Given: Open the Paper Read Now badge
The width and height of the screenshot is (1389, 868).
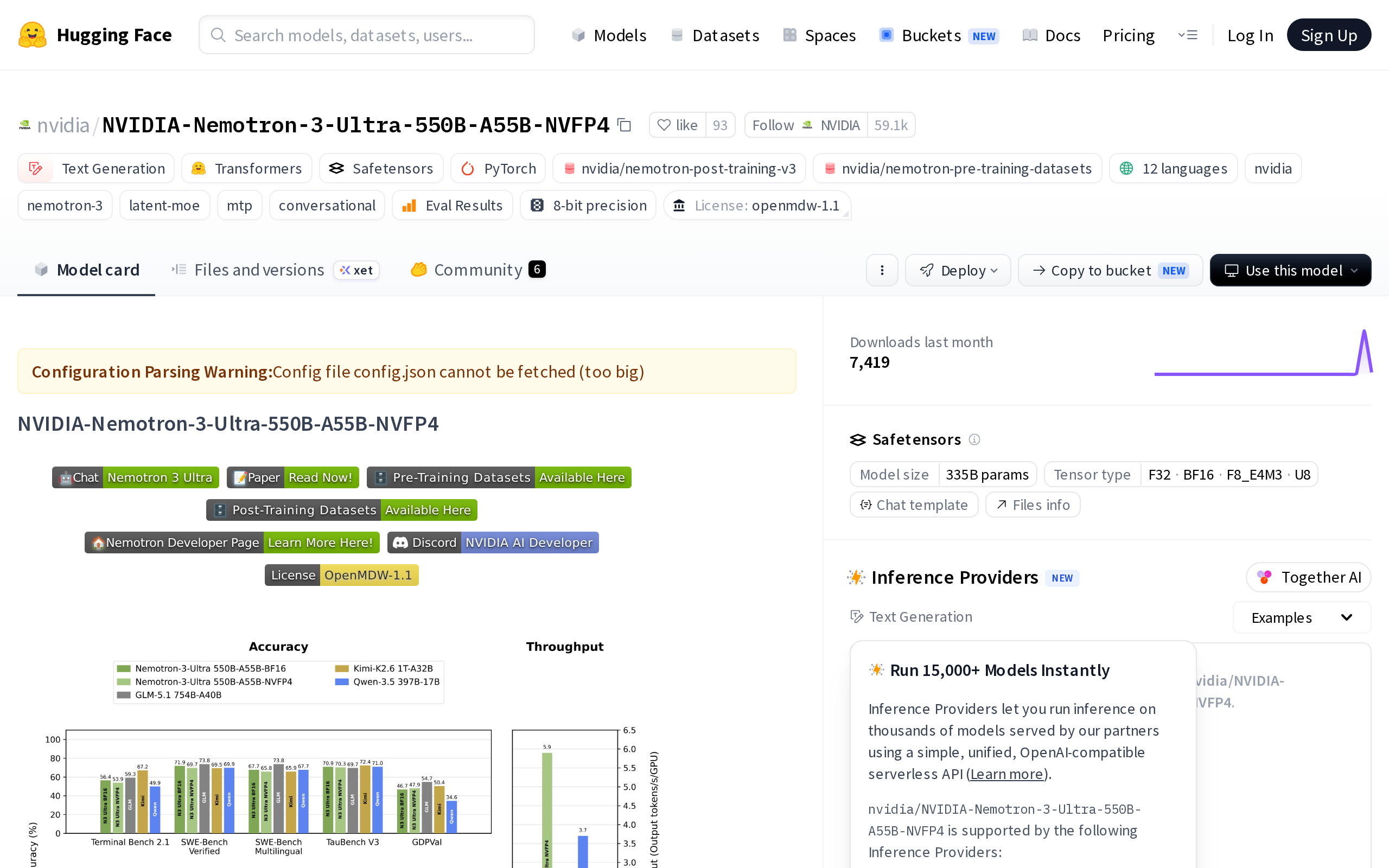Looking at the screenshot, I should pyautogui.click(x=293, y=477).
